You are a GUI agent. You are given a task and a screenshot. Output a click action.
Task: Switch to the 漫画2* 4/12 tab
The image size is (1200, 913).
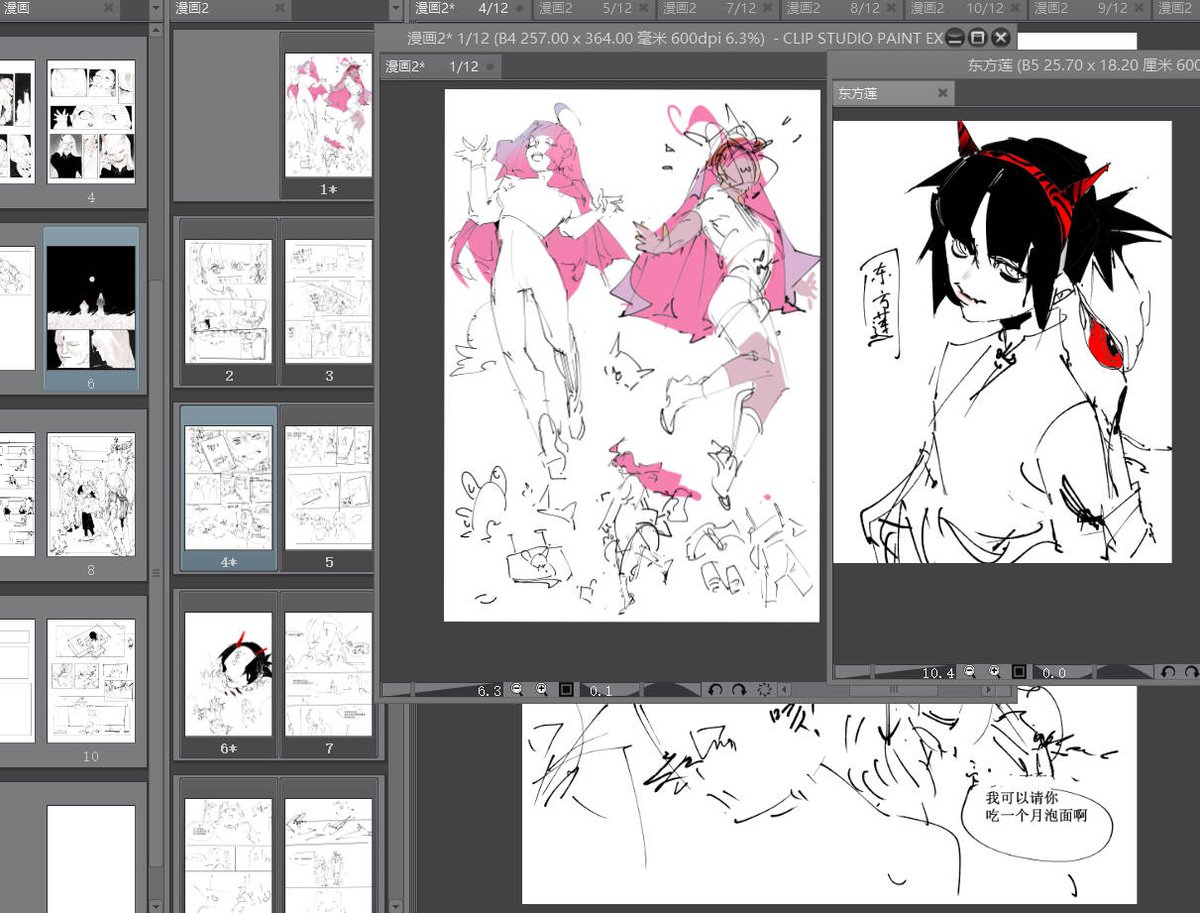[469, 9]
